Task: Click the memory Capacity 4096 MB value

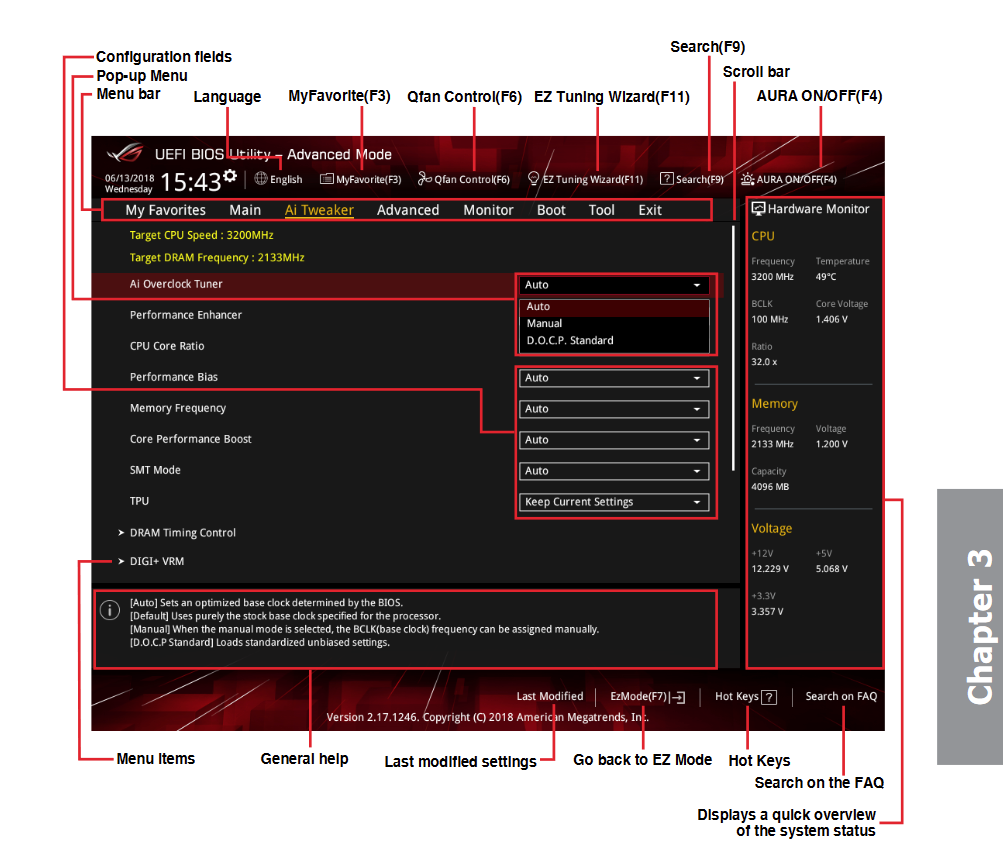Action: click(x=770, y=487)
